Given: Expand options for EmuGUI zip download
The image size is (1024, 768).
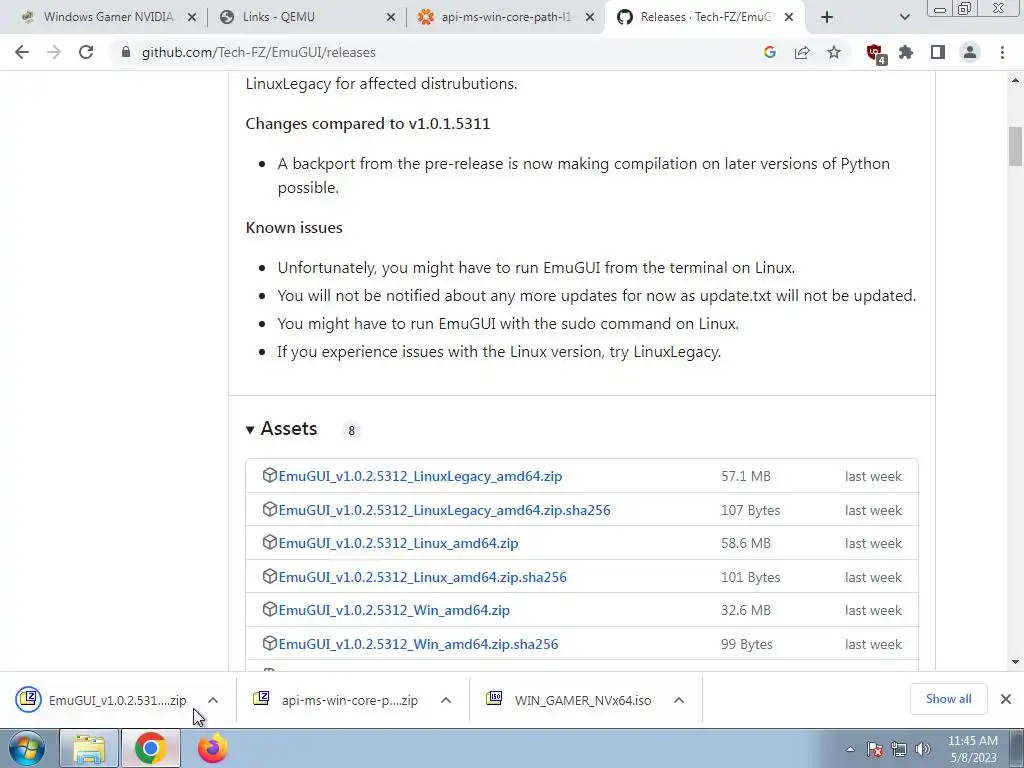Looking at the screenshot, I should 213,700.
